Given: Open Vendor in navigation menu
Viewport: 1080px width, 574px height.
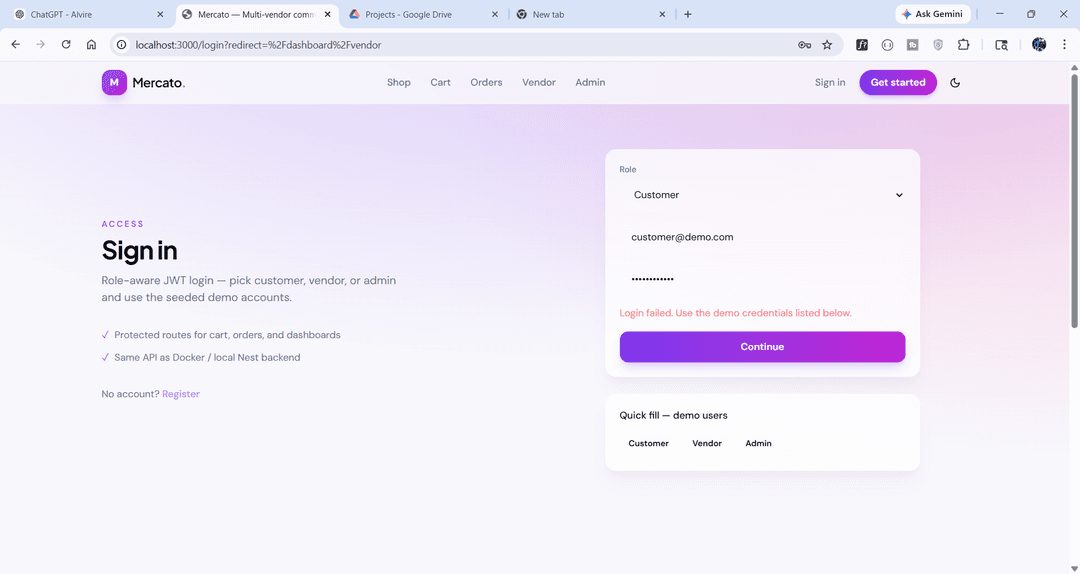Looking at the screenshot, I should pyautogui.click(x=539, y=83).
